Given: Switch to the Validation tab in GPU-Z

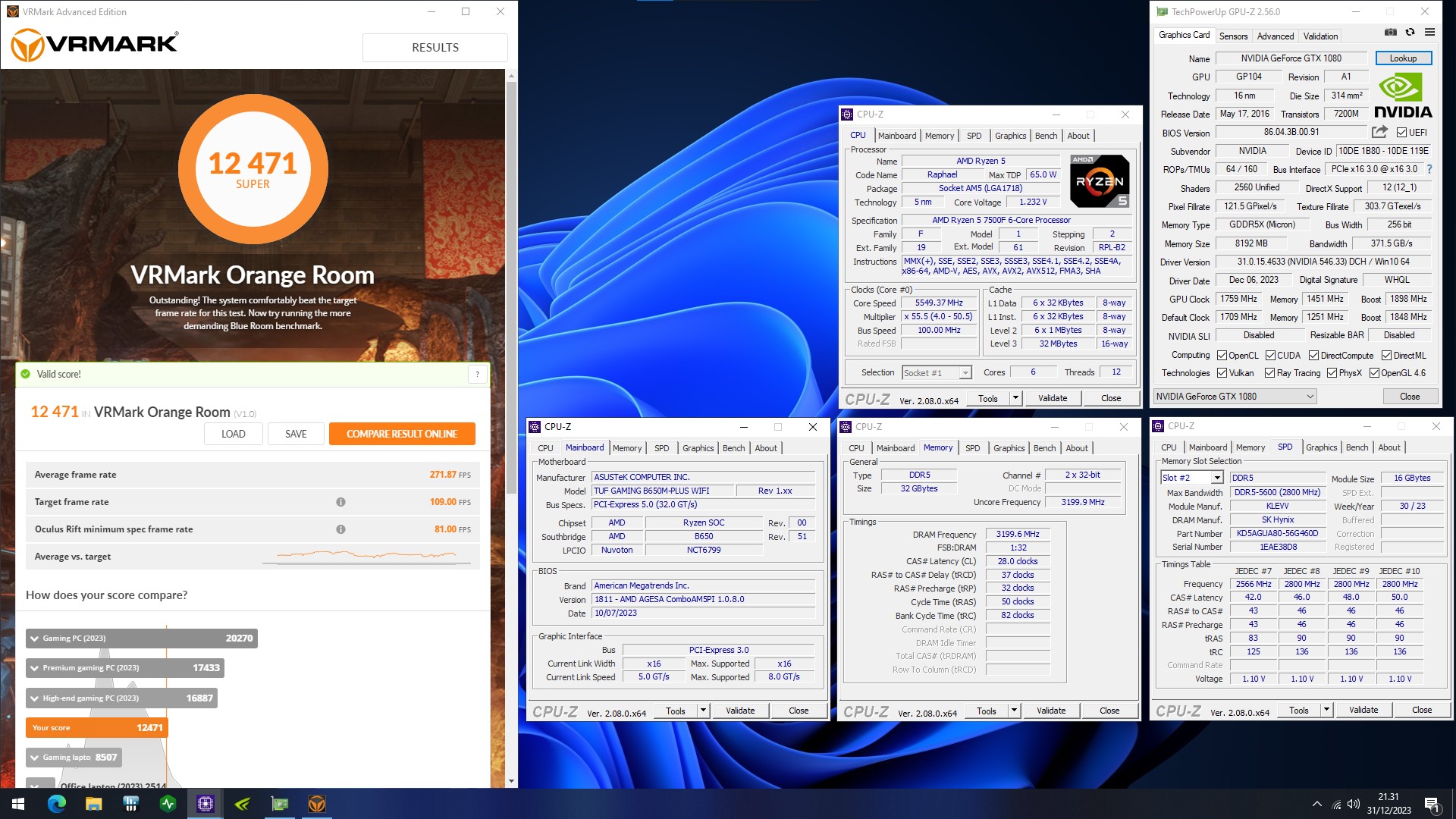Looking at the screenshot, I should click(1320, 36).
